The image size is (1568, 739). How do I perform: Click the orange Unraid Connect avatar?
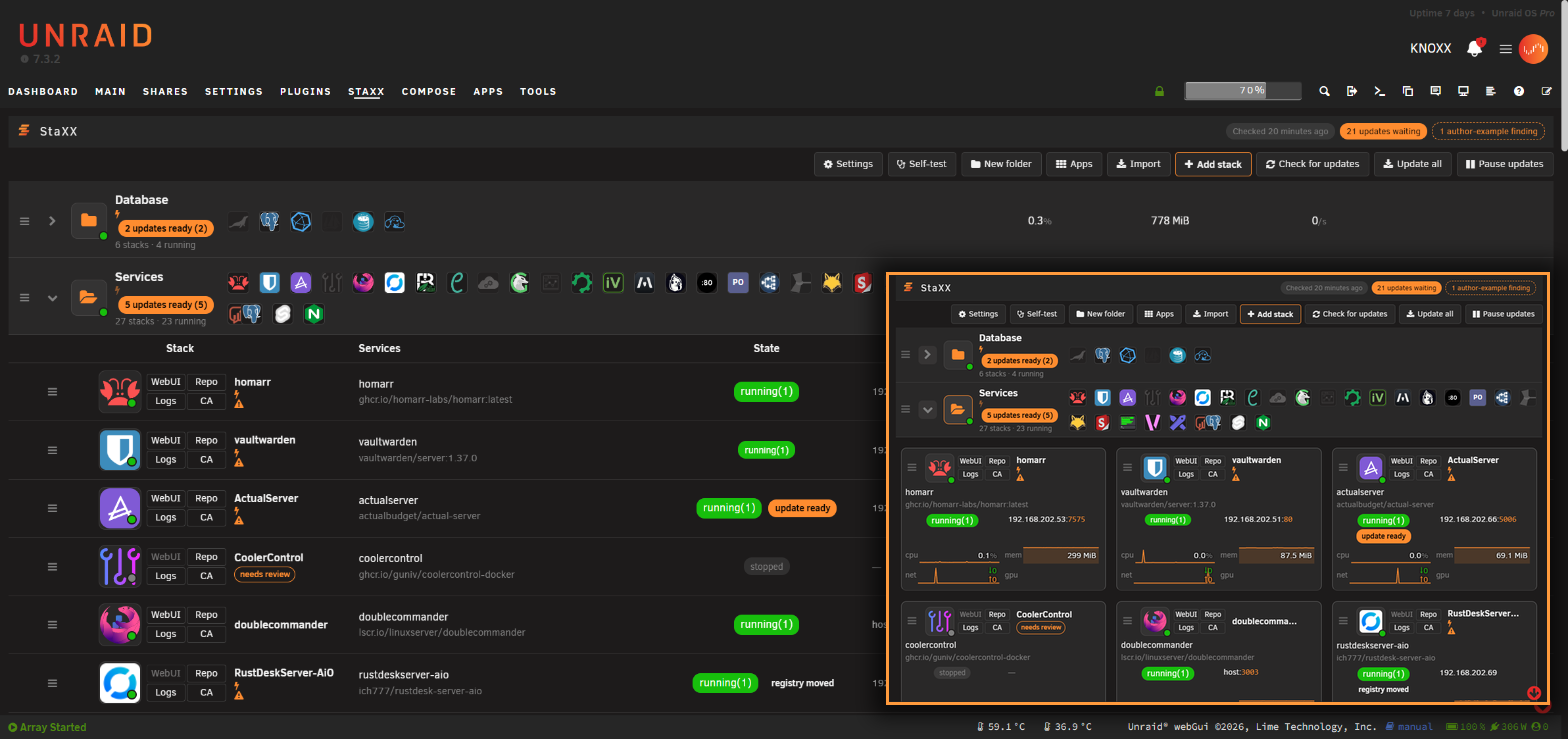[1533, 48]
